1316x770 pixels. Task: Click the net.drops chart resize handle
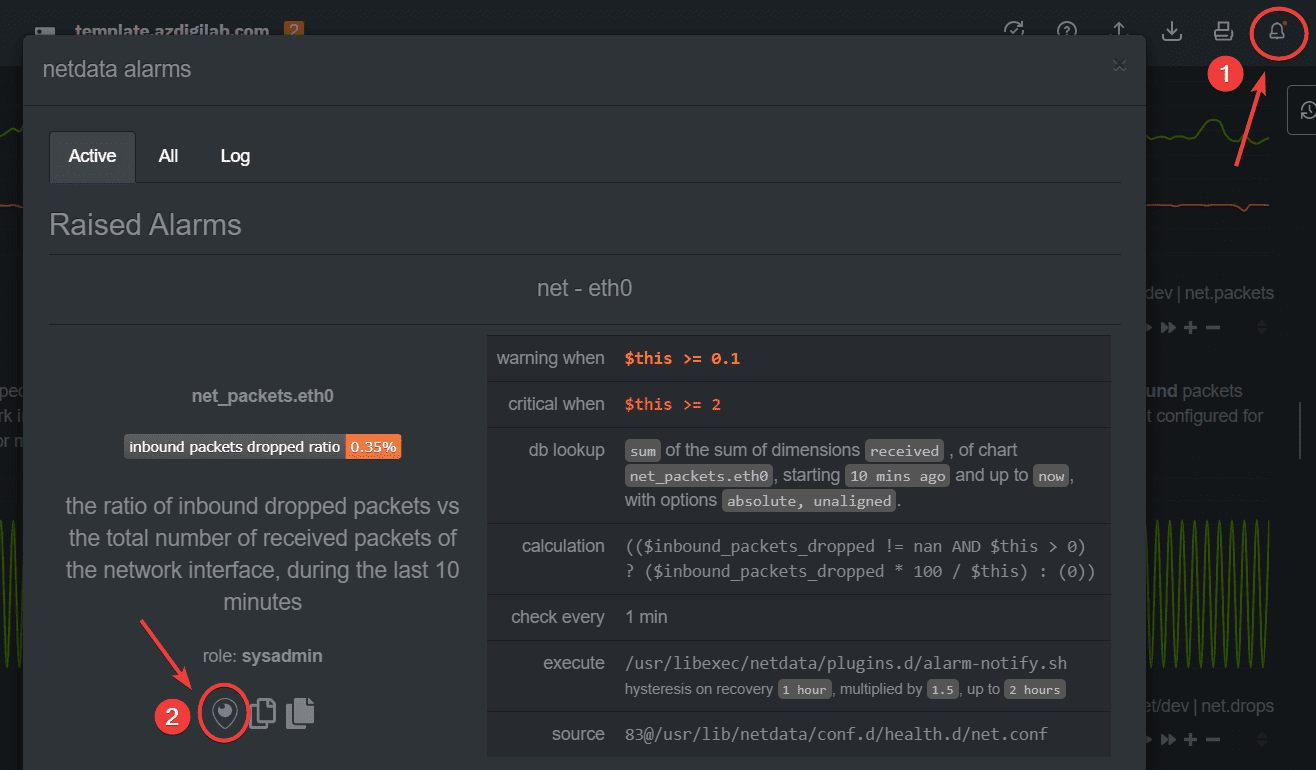pos(1262,740)
